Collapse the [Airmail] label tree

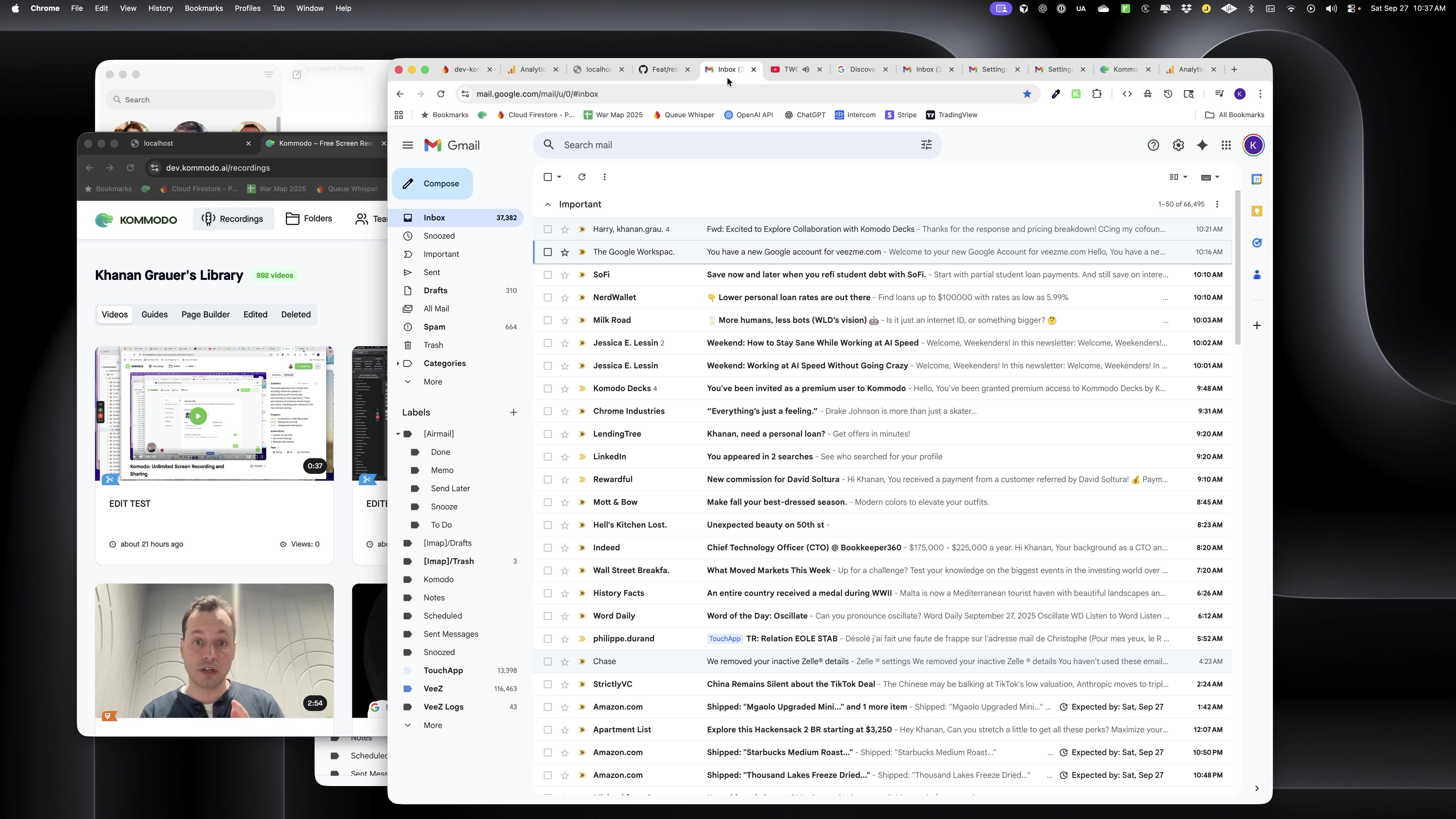[x=398, y=434]
